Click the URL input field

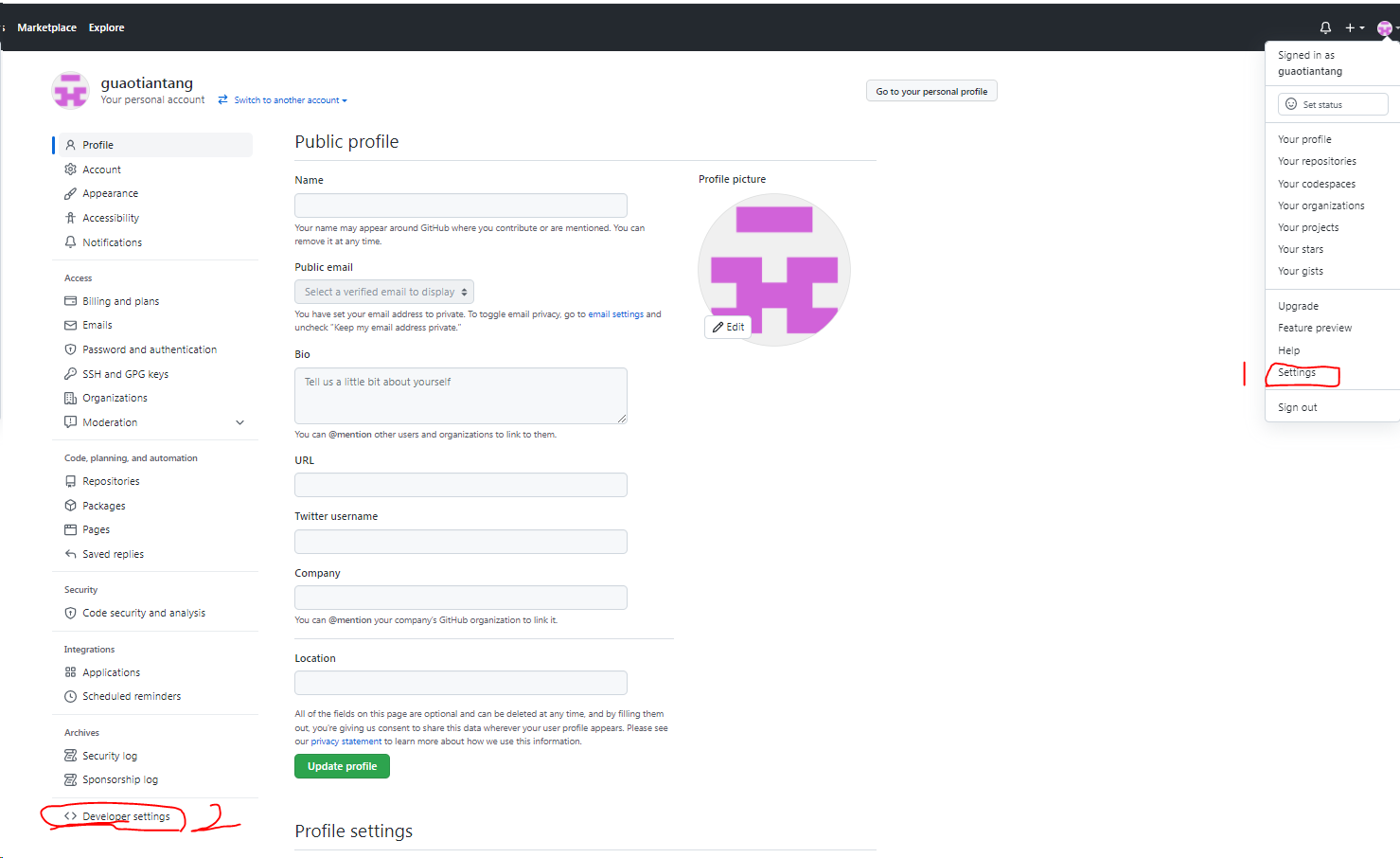461,485
